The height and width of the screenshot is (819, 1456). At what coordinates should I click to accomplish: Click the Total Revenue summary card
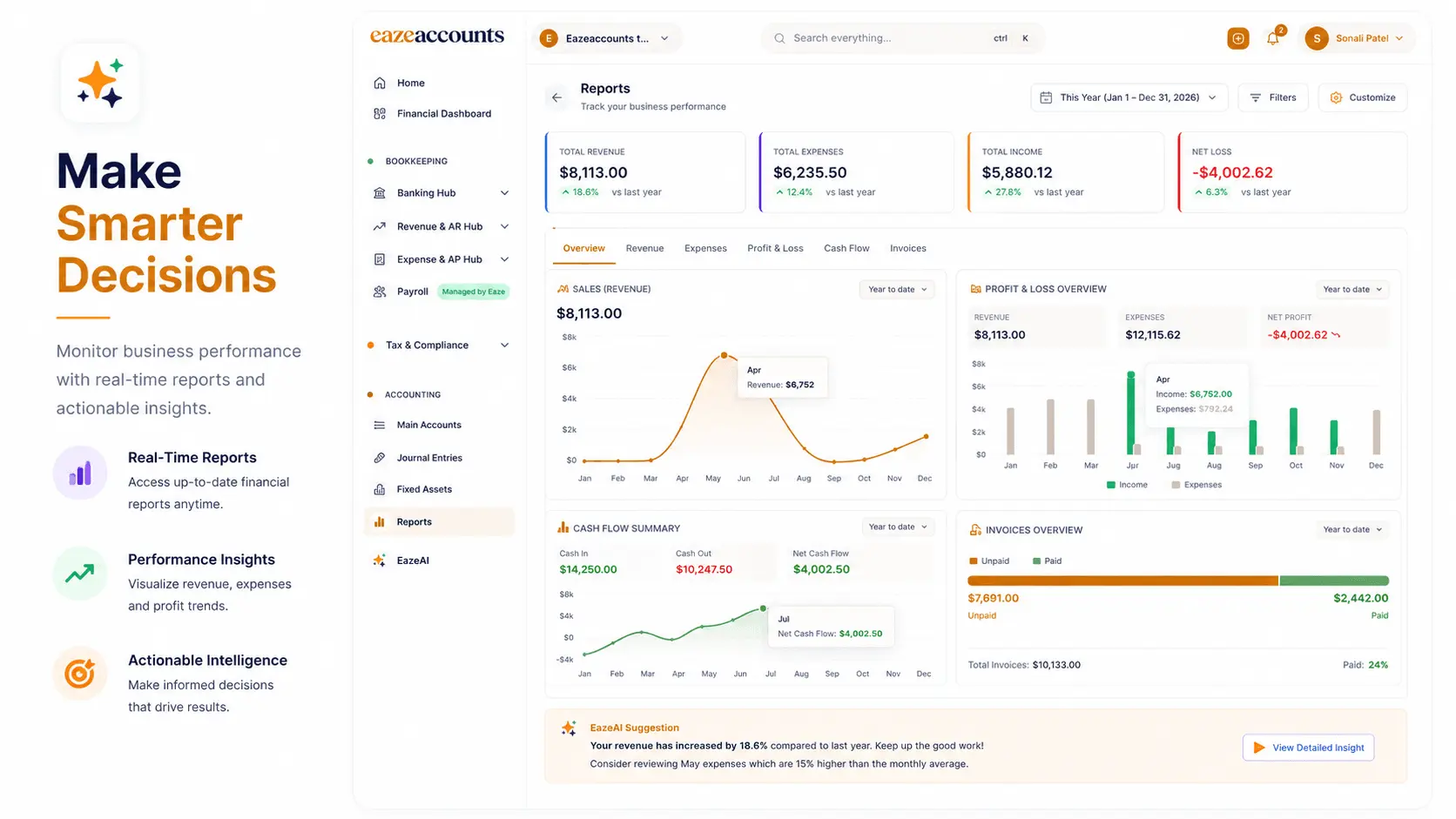[645, 172]
